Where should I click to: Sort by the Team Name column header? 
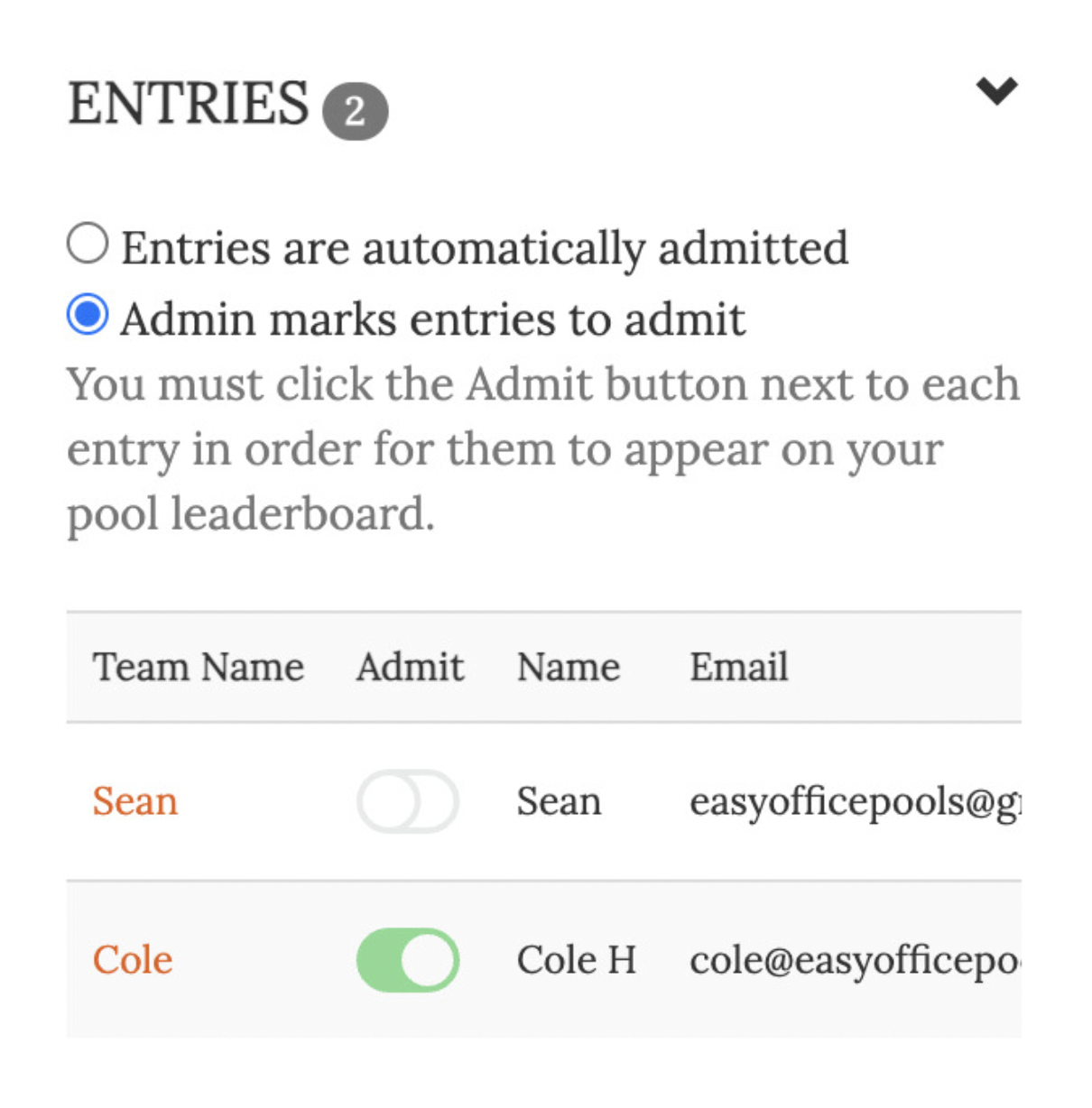[x=198, y=668]
